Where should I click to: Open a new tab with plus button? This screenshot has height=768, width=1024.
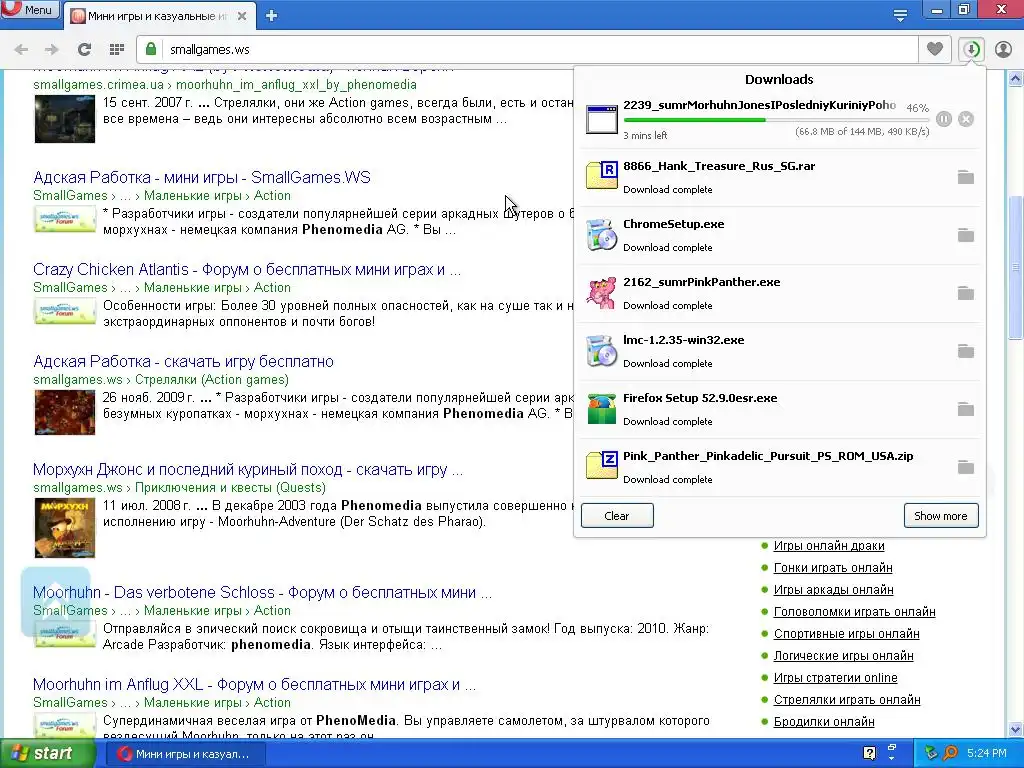coord(272,16)
